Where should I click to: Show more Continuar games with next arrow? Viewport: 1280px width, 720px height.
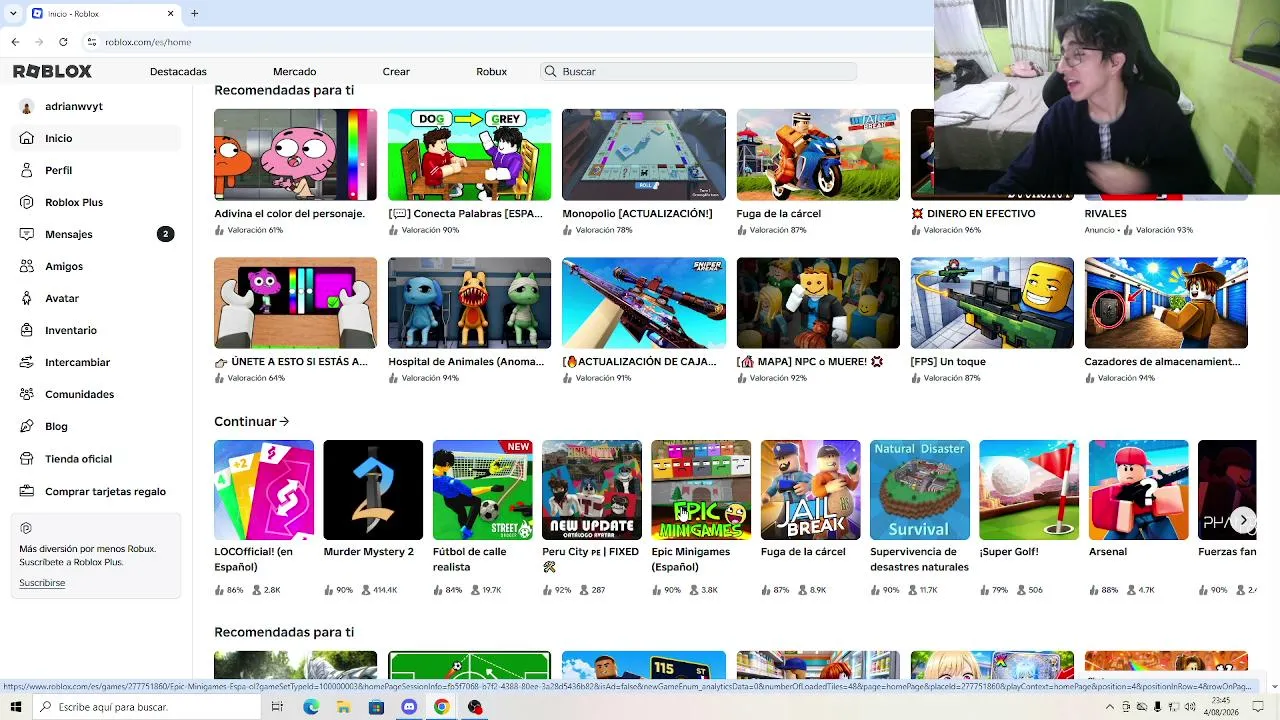(1243, 520)
